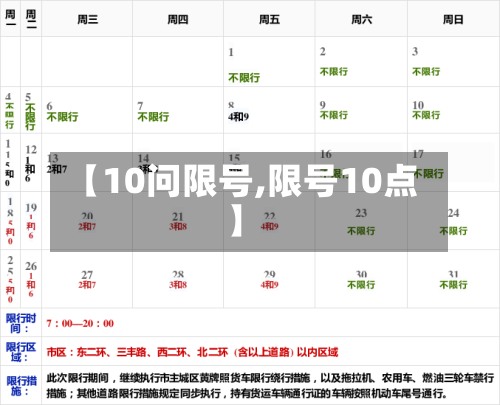Viewport: 500px width, 405px height.
Task: Select the 不限行 label under date 2
Action: [x=334, y=71]
